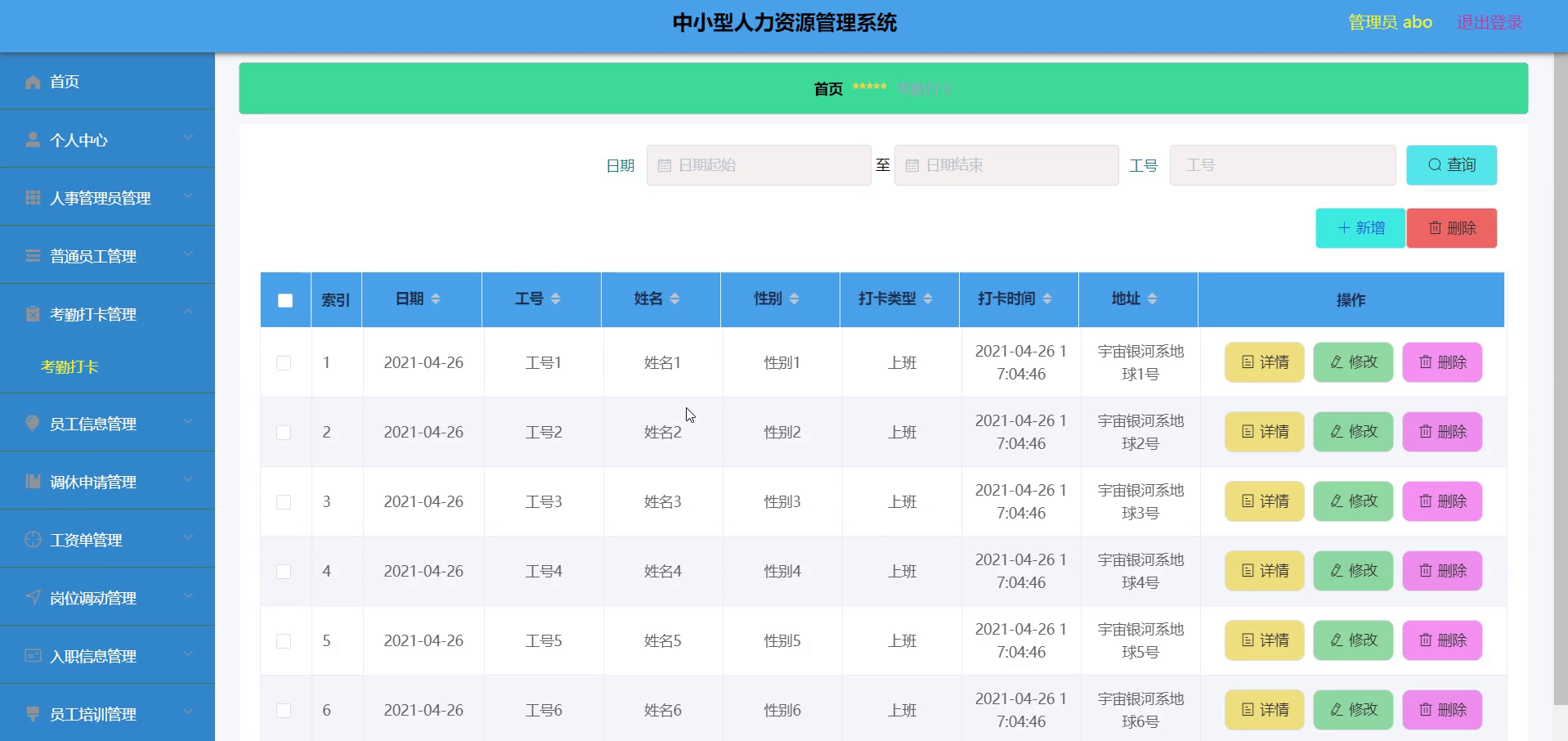Viewport: 1568px width, 741px height.
Task: View 详情 for row 工号5
Action: [x=1265, y=640]
